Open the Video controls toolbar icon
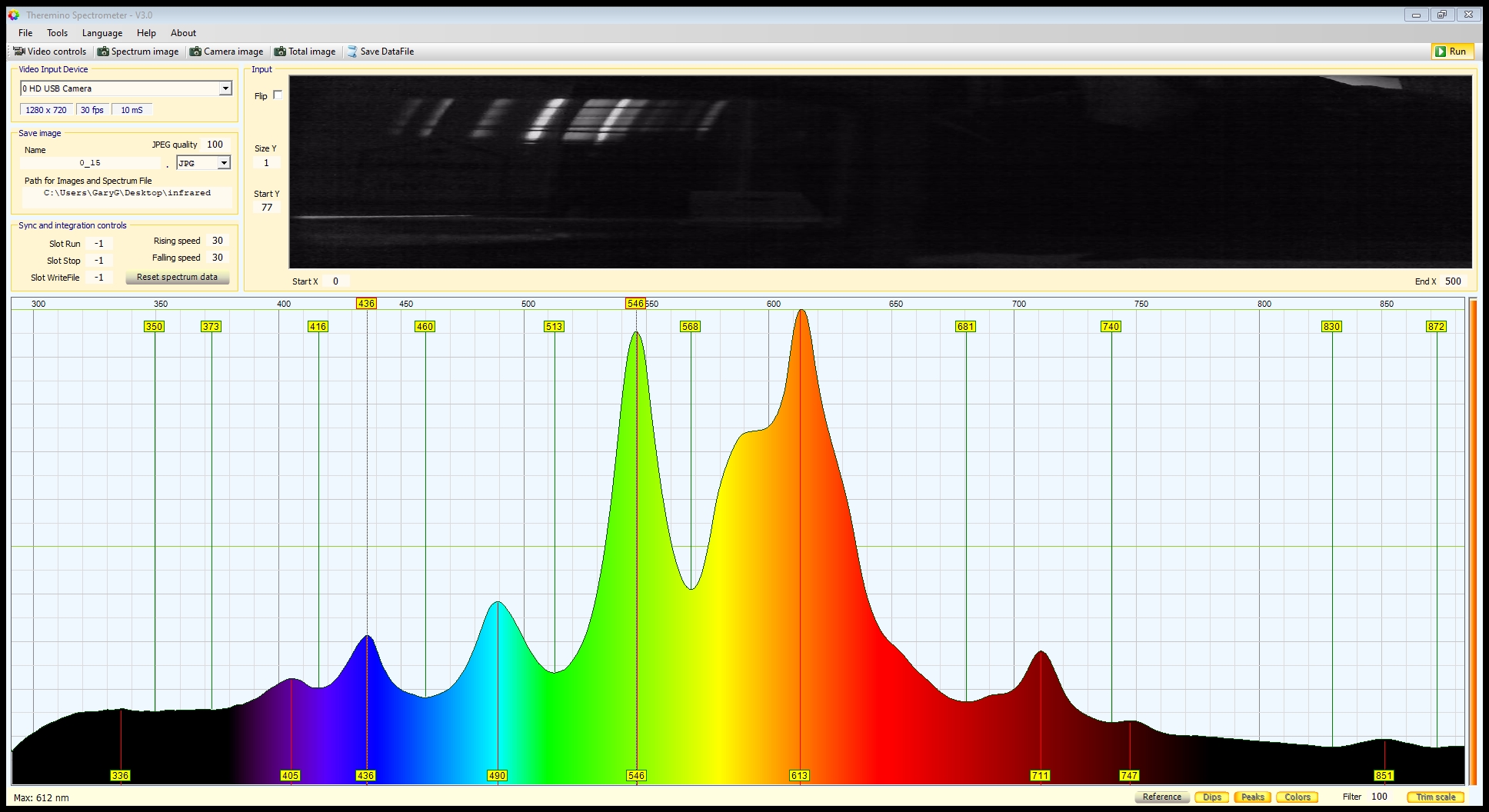Viewport: 1489px width, 812px height. click(x=19, y=52)
